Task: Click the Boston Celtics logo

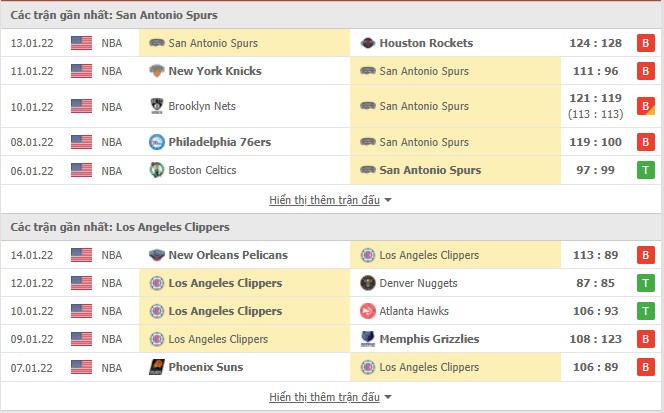Action: tap(157, 170)
